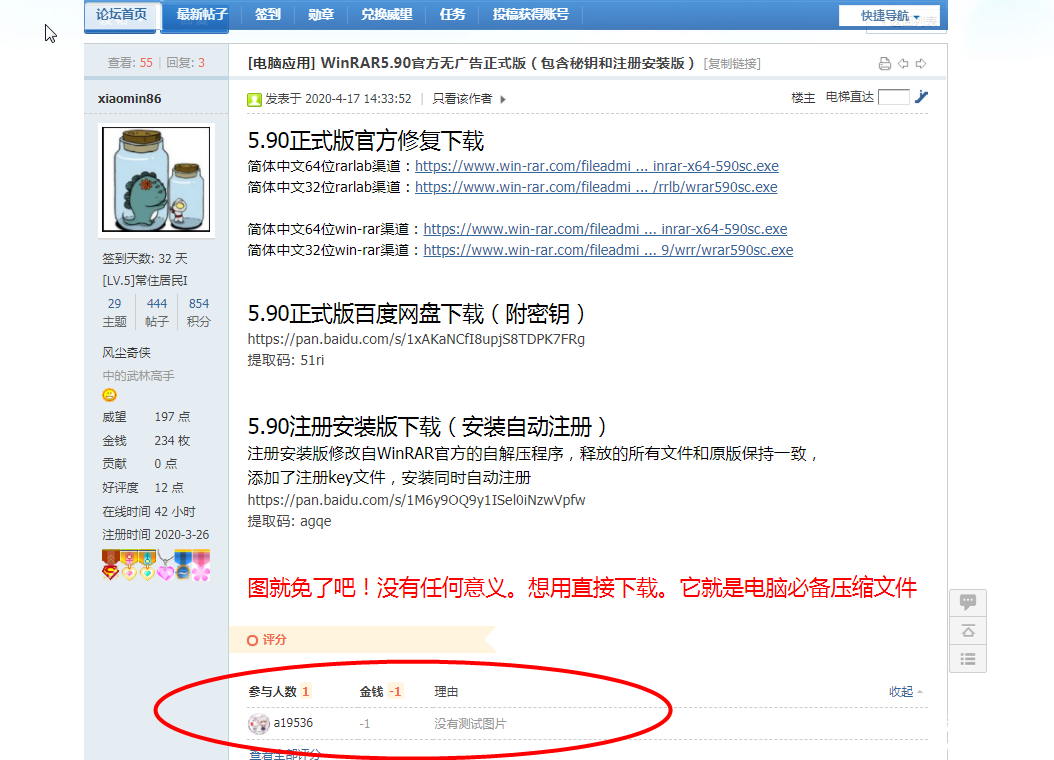Expand the 快捷导航 dropdown
The width and height of the screenshot is (1054, 760).
tap(889, 15)
